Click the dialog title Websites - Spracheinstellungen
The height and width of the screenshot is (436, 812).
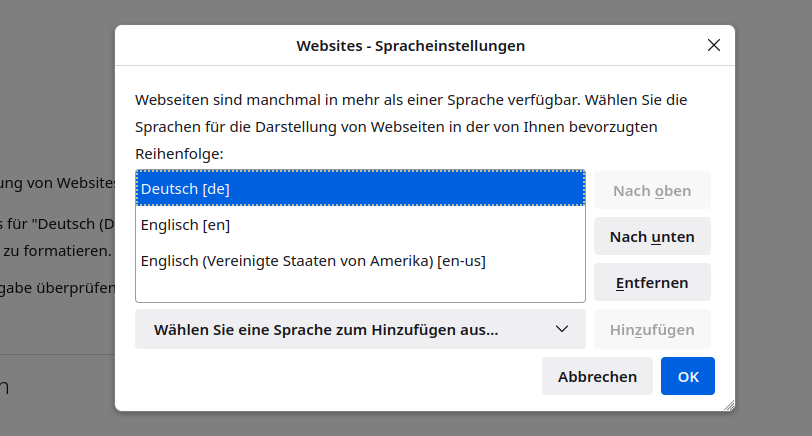410,46
